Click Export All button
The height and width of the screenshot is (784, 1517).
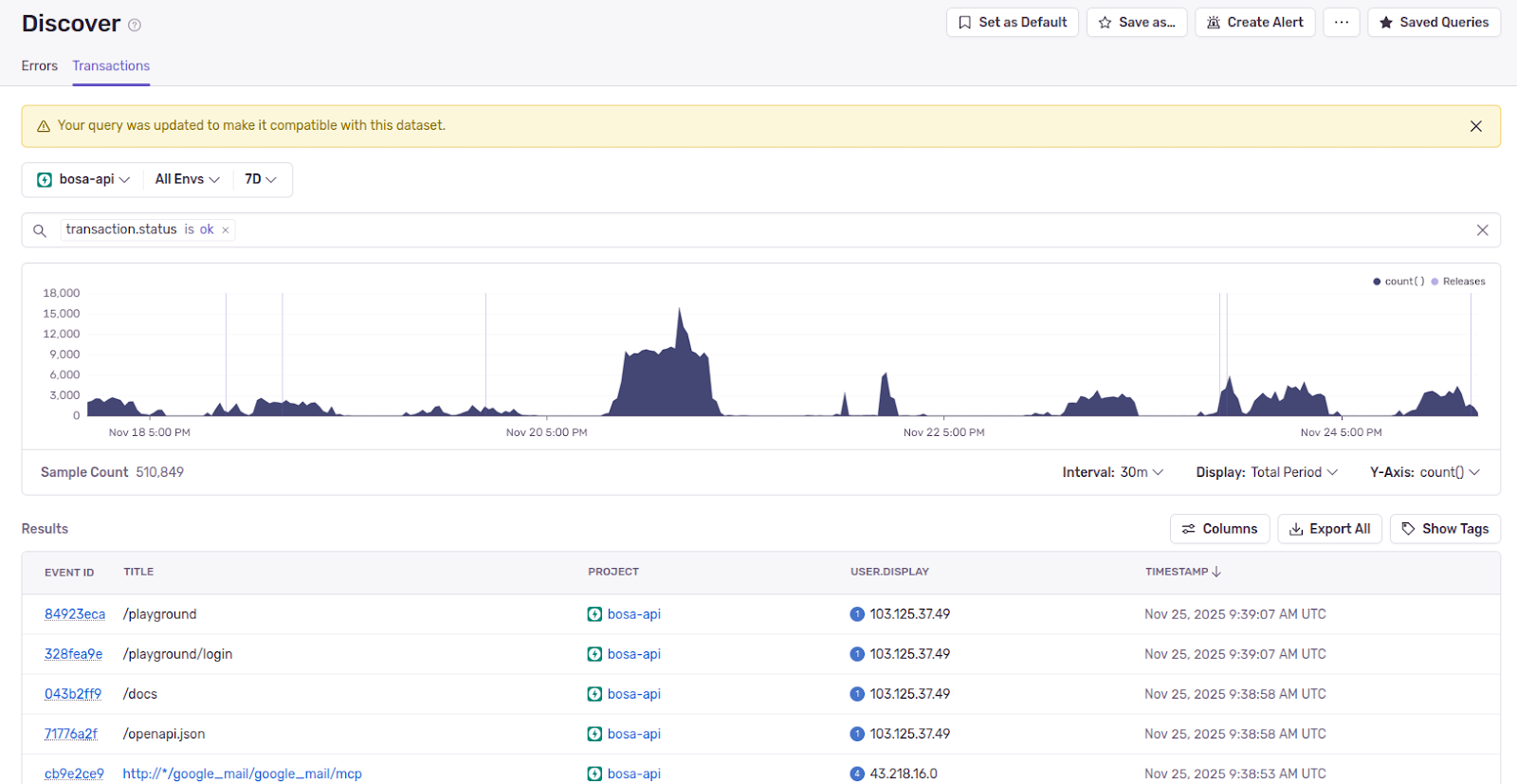pyautogui.click(x=1329, y=529)
